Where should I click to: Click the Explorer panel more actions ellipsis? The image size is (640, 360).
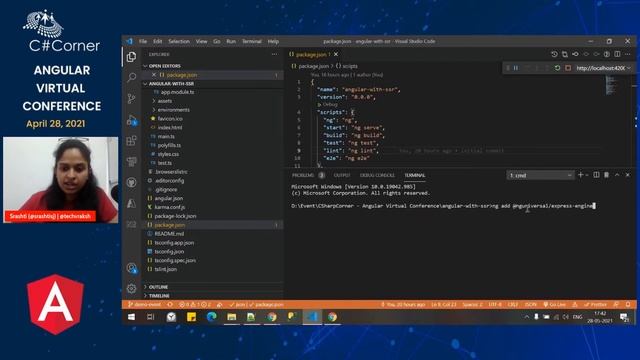(274, 54)
